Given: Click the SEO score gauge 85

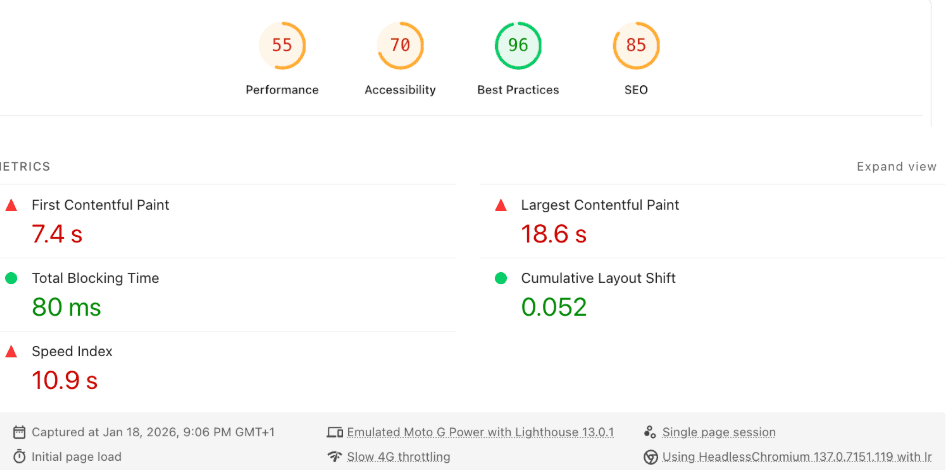Looking at the screenshot, I should coord(636,45).
